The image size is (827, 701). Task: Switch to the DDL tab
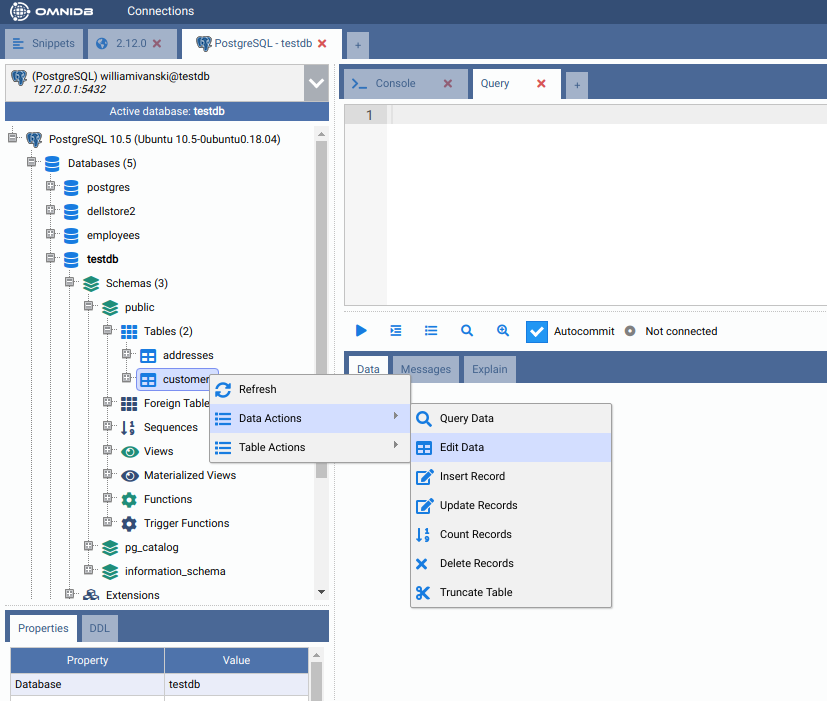[x=100, y=628]
